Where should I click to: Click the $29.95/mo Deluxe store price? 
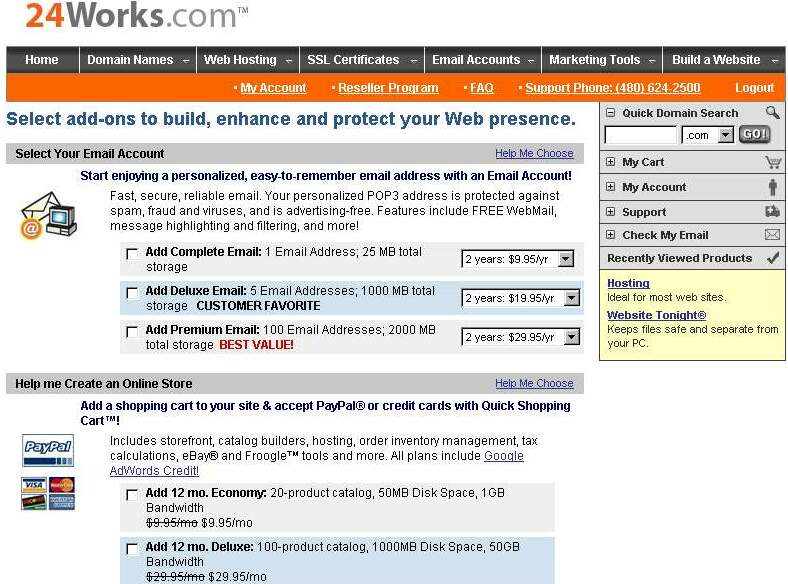coord(237,576)
